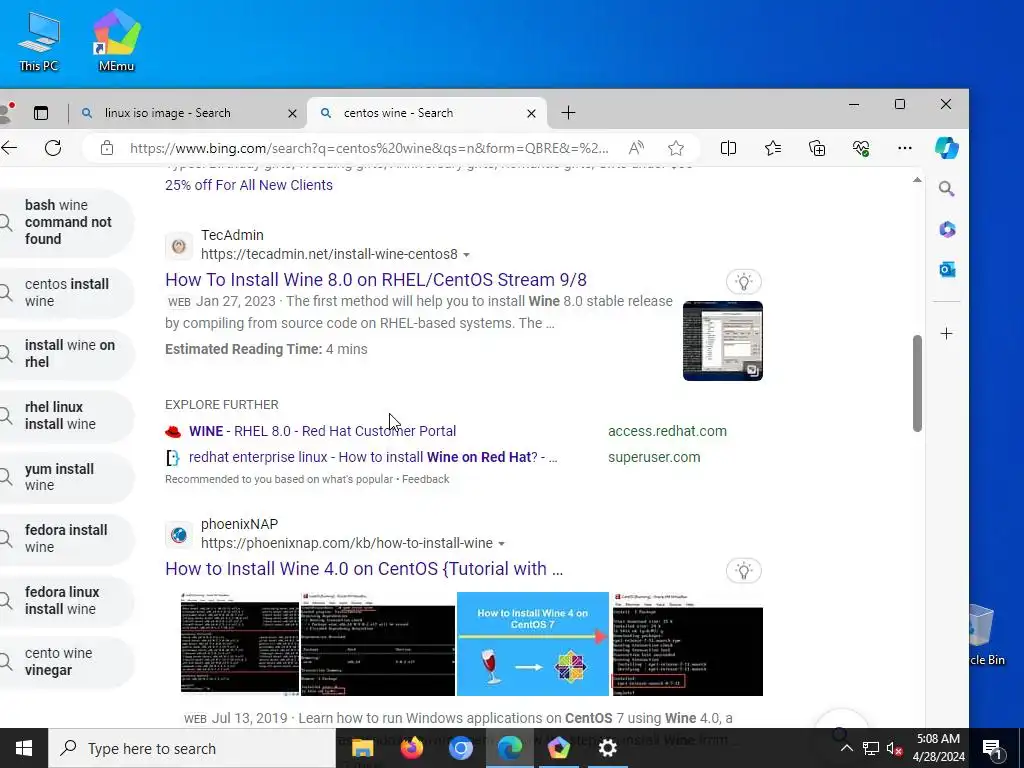Open split screen view icon
The height and width of the screenshot is (768, 1024).
point(728,148)
